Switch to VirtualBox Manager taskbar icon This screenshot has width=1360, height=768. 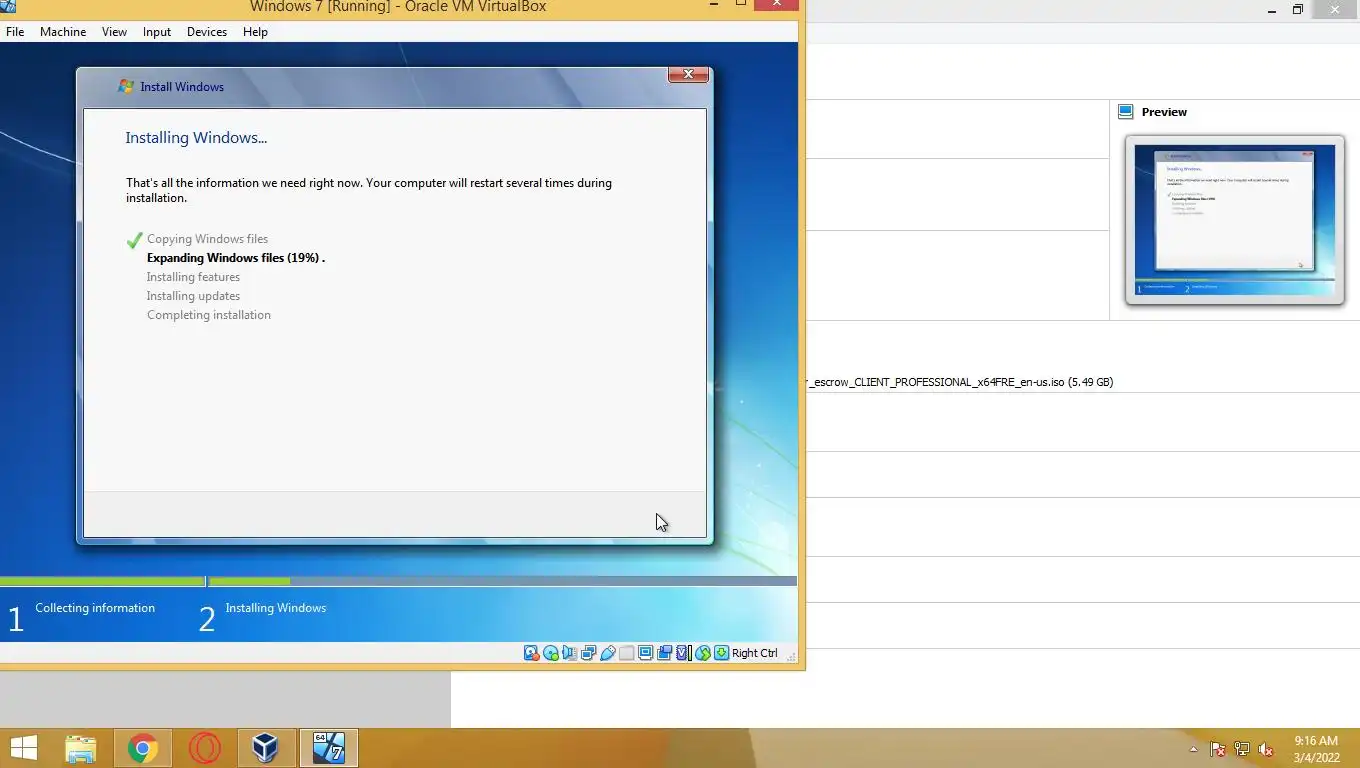coord(266,748)
